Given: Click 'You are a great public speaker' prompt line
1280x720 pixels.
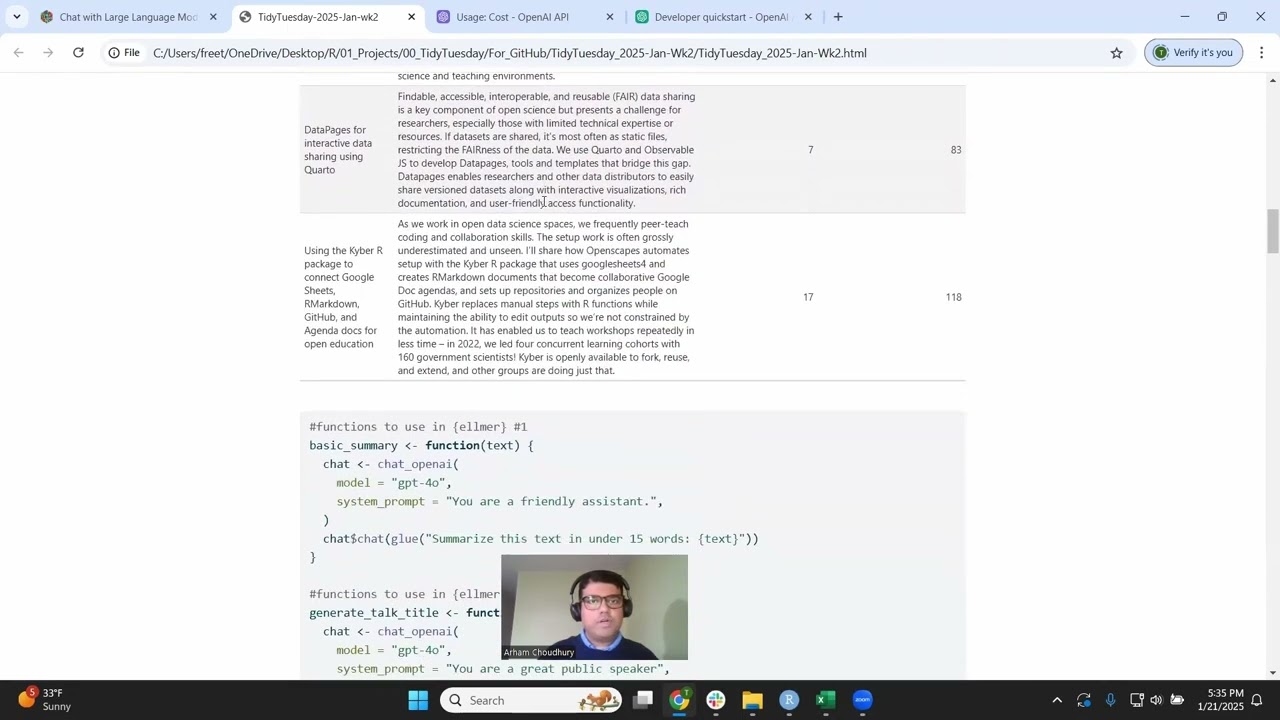Looking at the screenshot, I should tap(503, 669).
